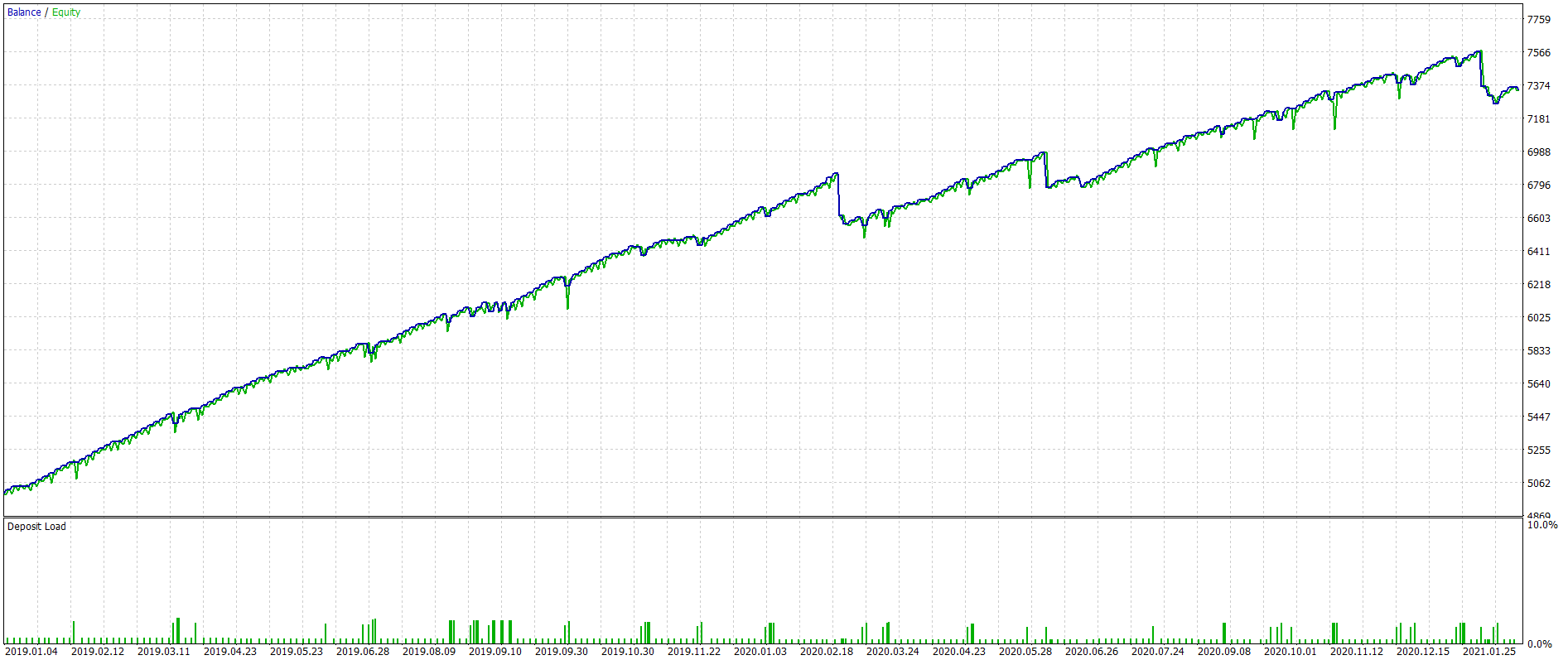Select the 2019.08.09 time axis date

(x=429, y=652)
